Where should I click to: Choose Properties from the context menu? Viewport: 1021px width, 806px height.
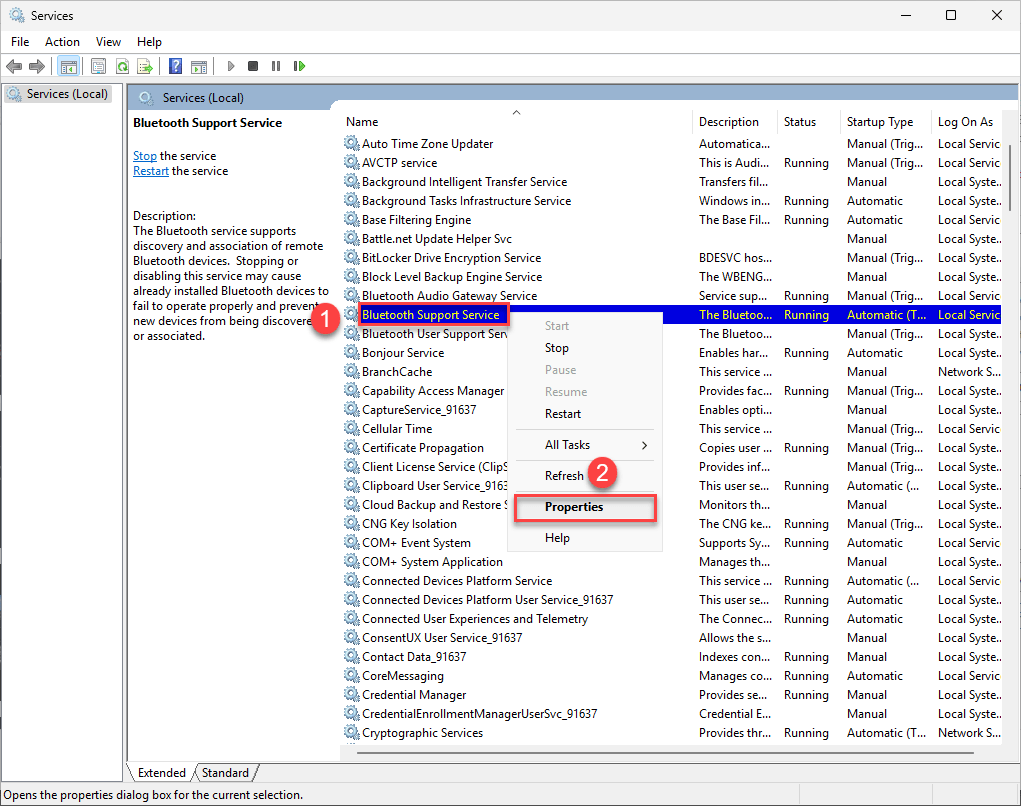(574, 507)
